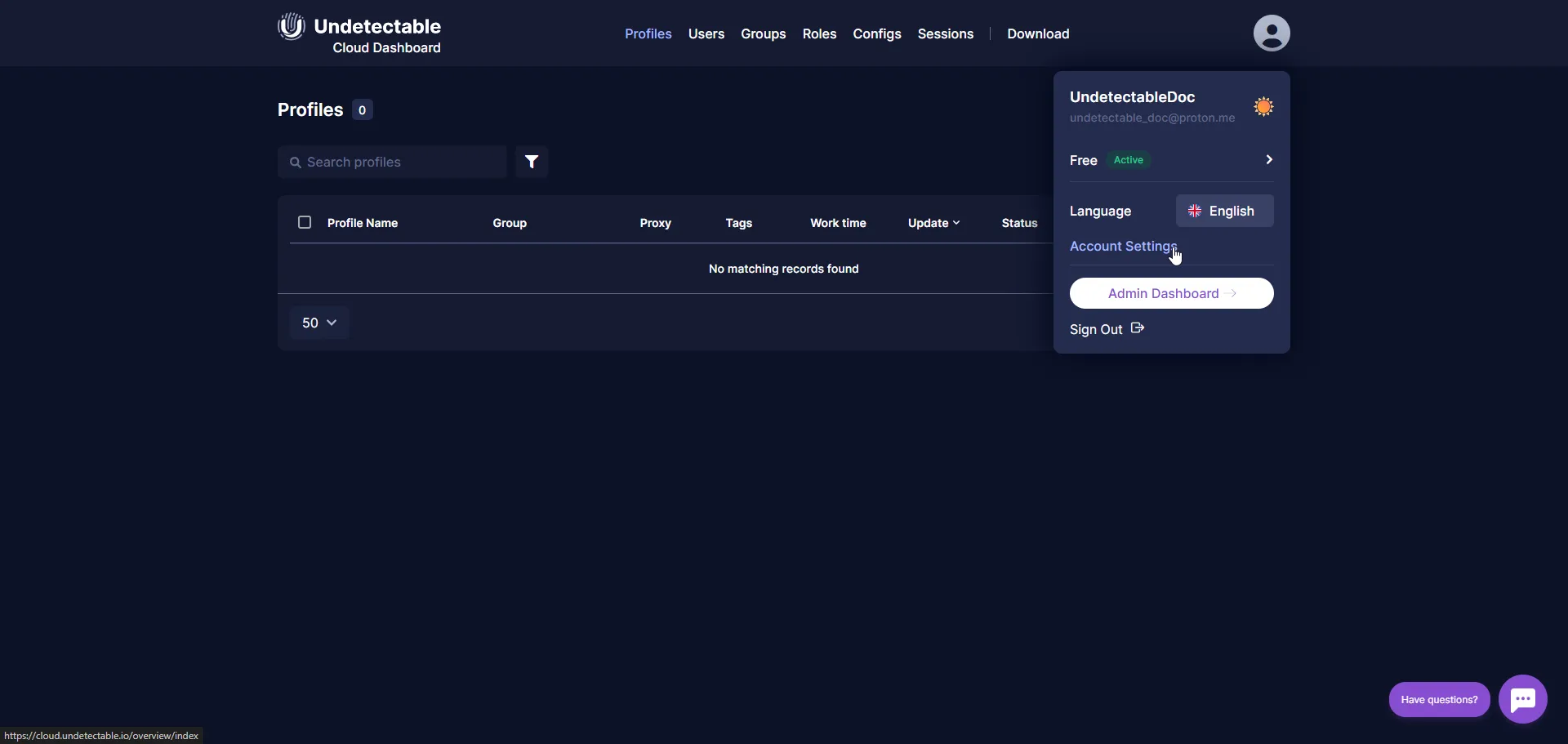Click the UK flag language icon

(1195, 211)
